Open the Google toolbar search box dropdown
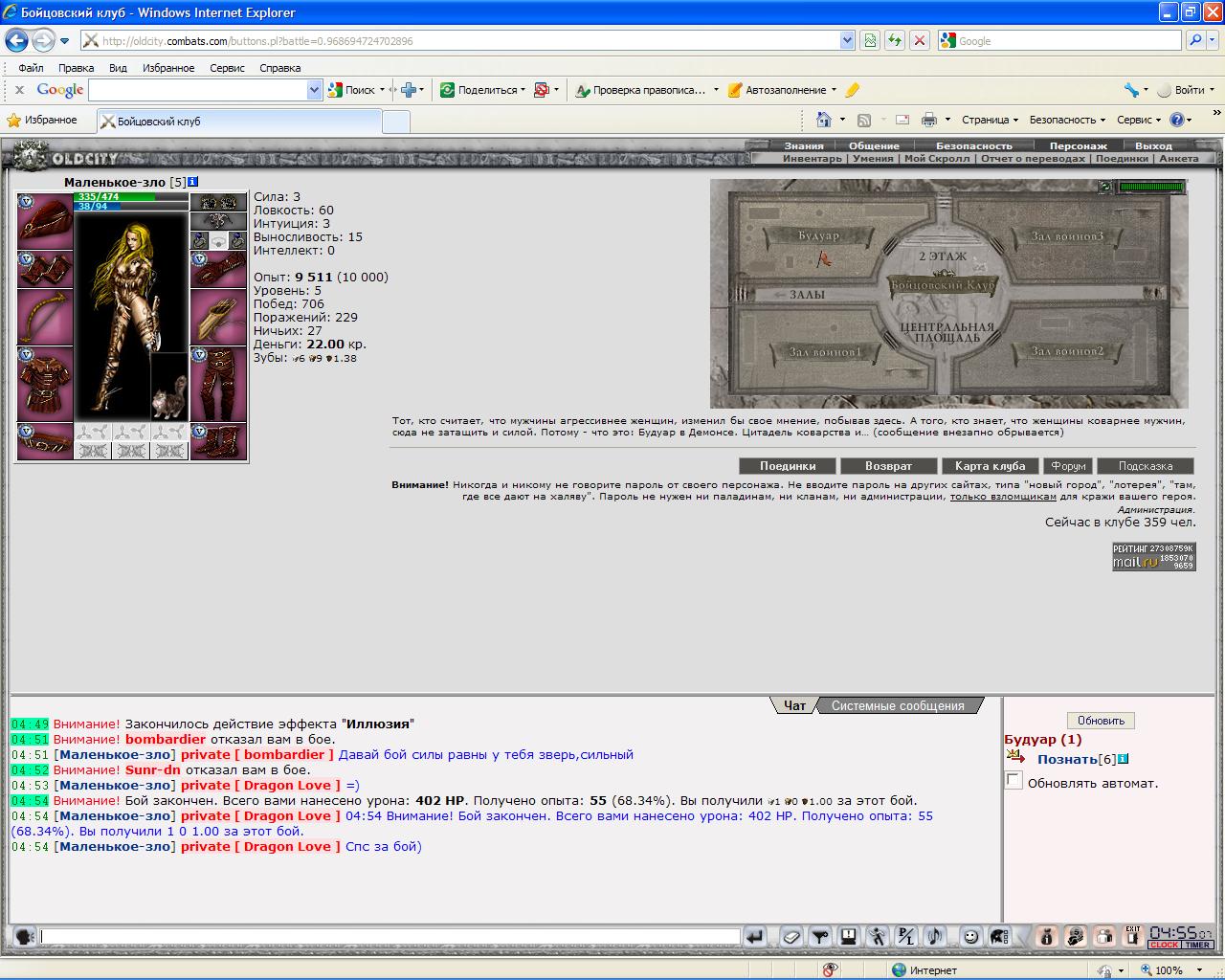 click(314, 90)
